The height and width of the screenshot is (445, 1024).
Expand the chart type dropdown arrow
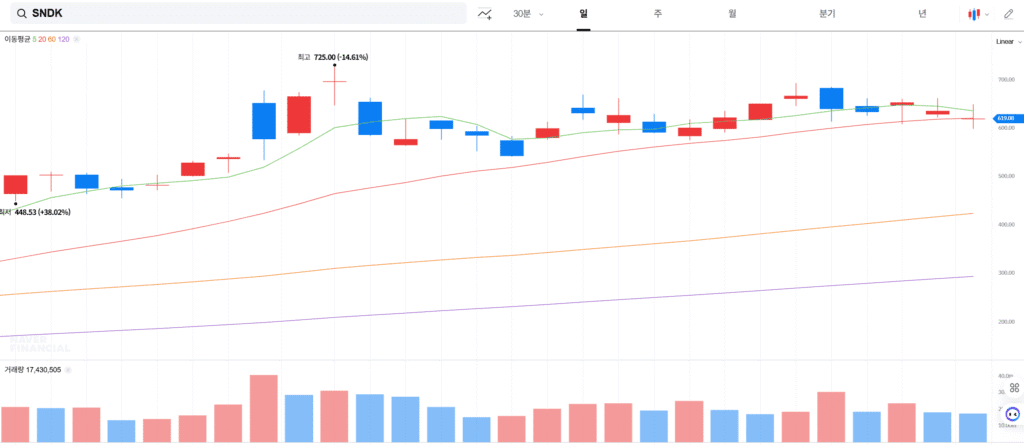coord(985,14)
